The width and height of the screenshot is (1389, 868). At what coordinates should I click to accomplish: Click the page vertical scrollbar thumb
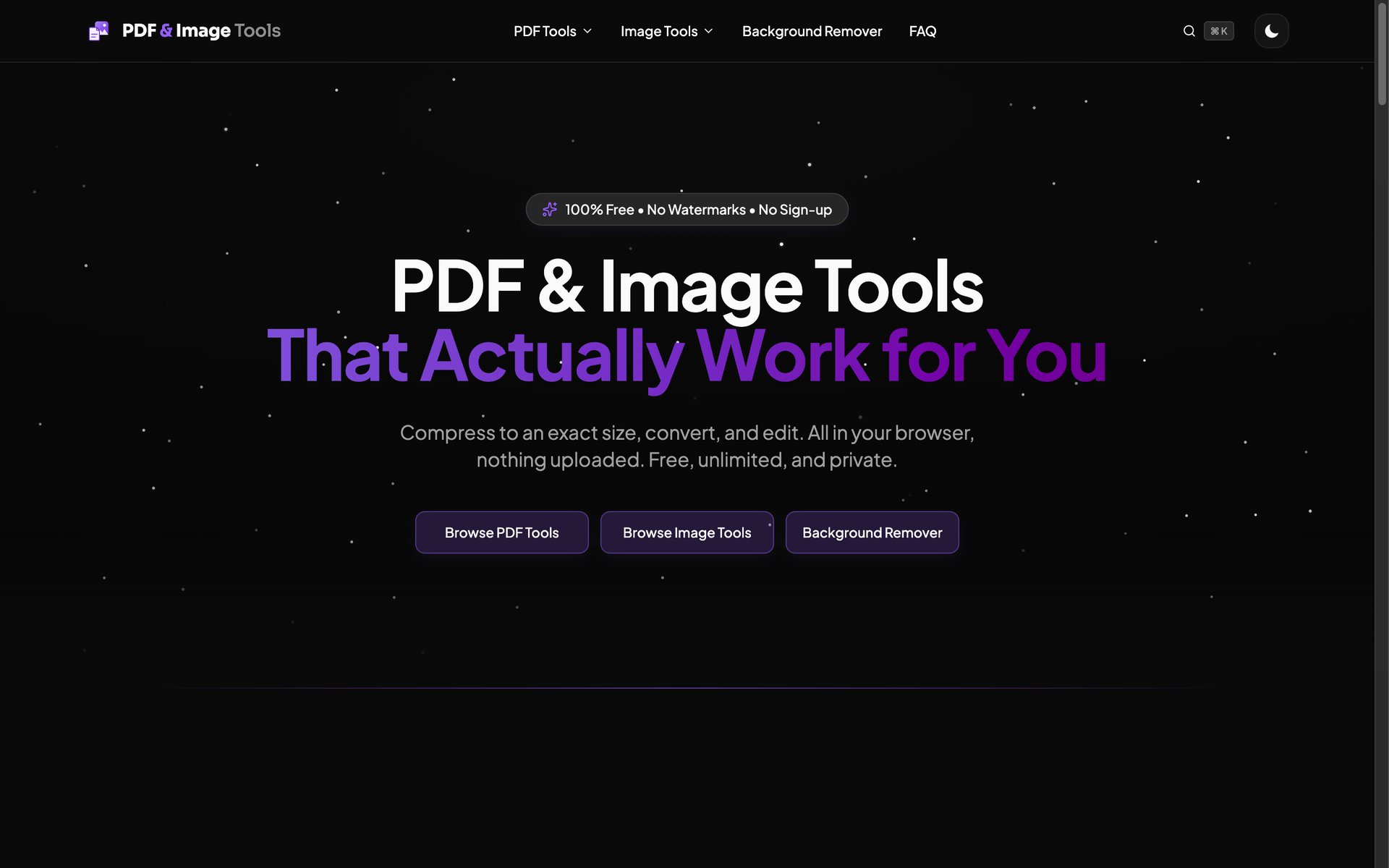point(1382,54)
